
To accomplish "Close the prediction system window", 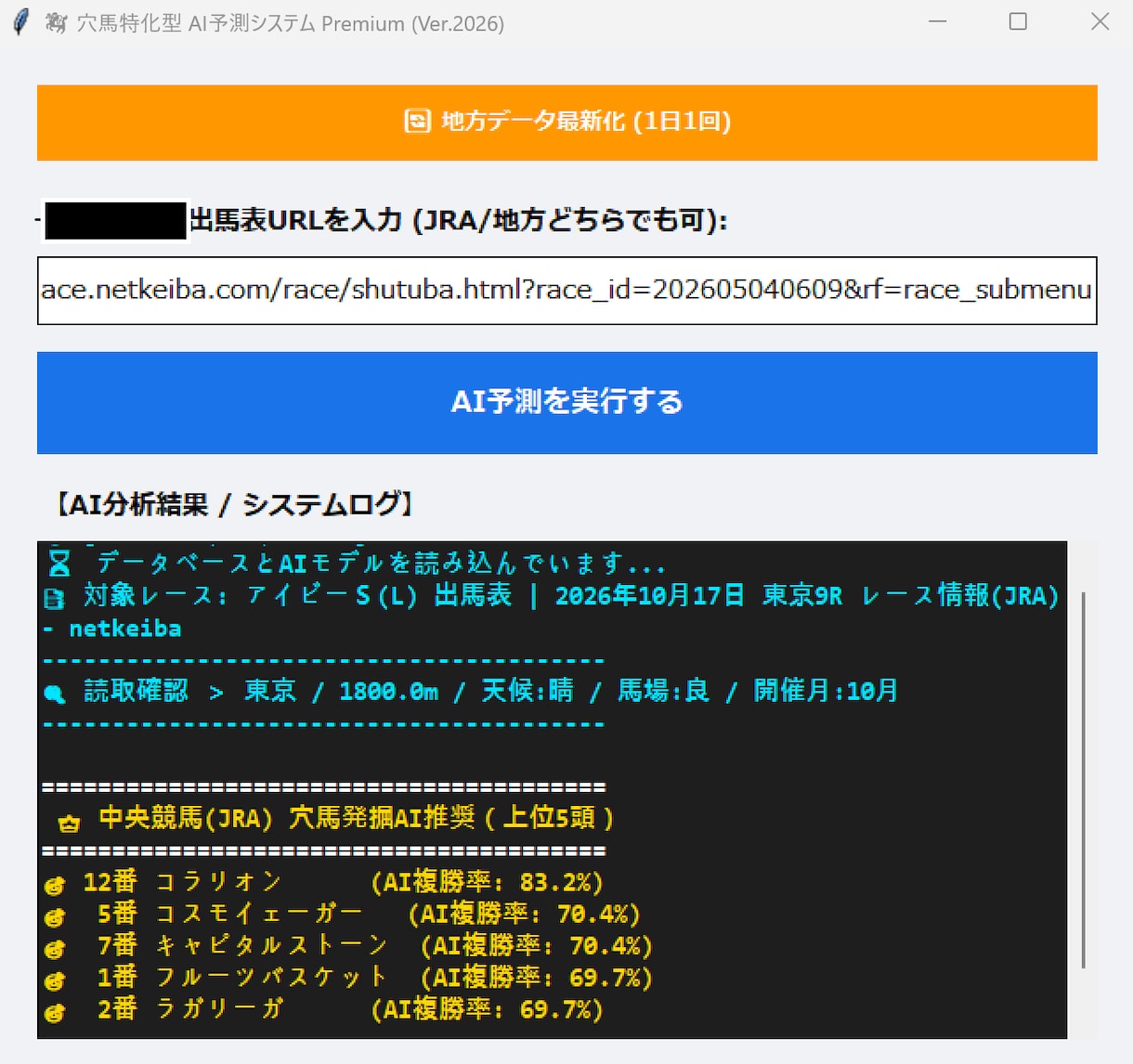I will [x=1100, y=21].
